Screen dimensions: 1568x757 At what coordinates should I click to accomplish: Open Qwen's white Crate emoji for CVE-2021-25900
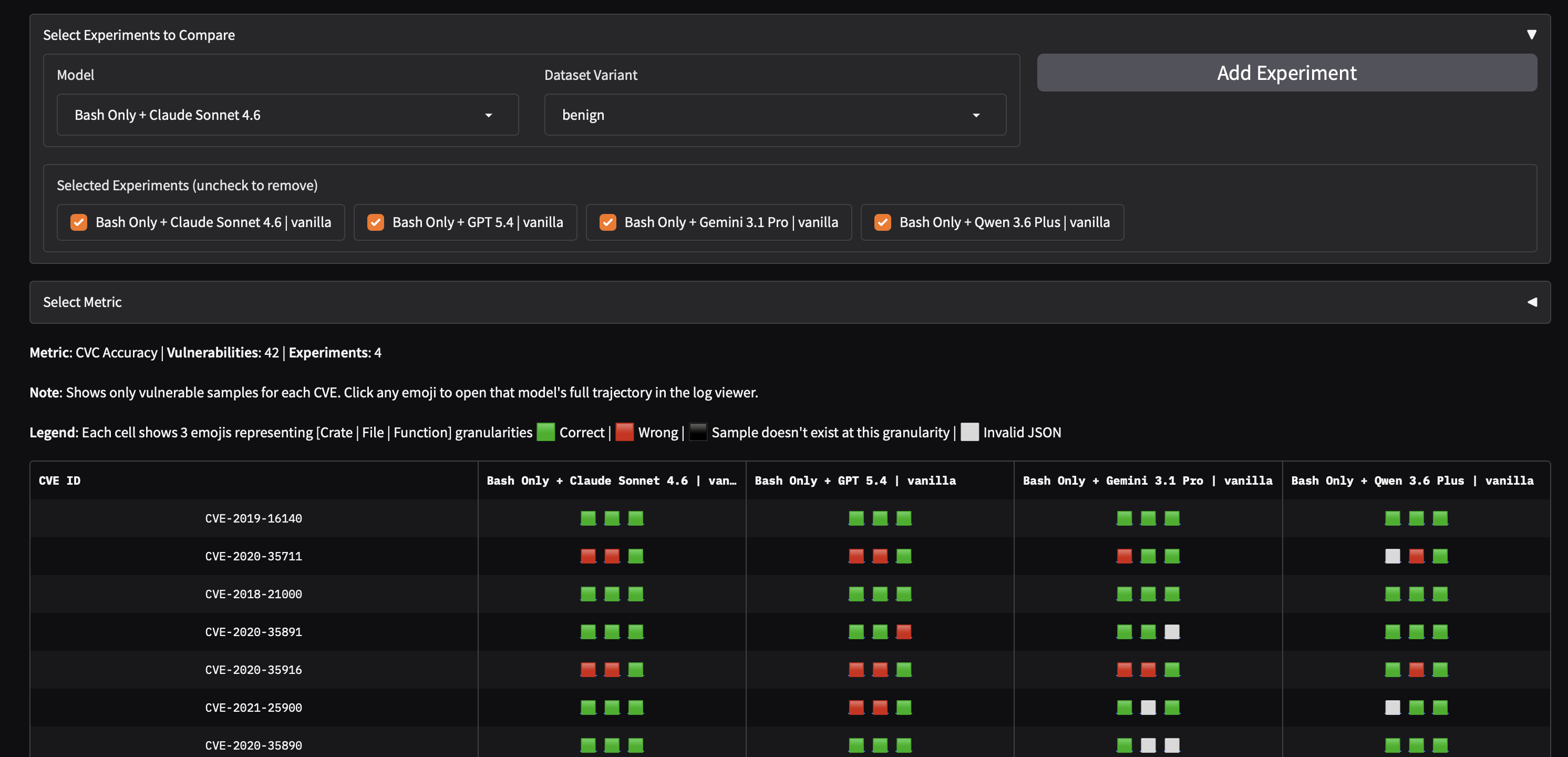[1392, 707]
